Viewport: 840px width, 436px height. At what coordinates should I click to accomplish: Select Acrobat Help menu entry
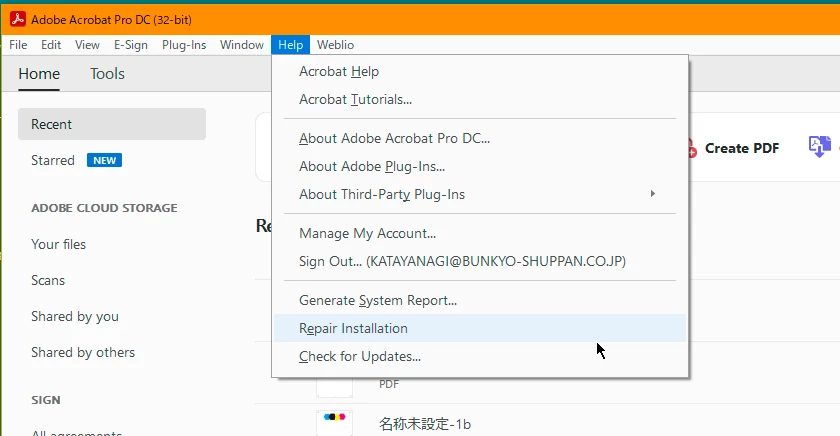480,71
